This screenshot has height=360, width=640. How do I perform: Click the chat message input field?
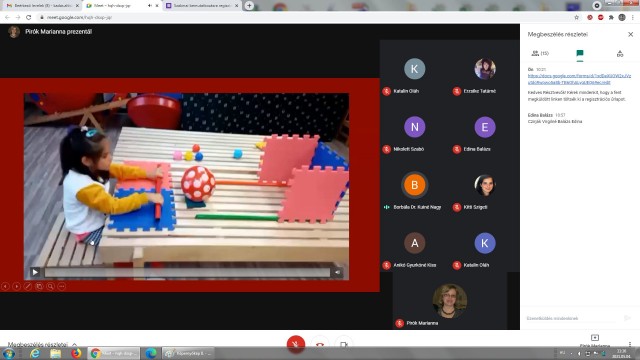tap(572, 318)
